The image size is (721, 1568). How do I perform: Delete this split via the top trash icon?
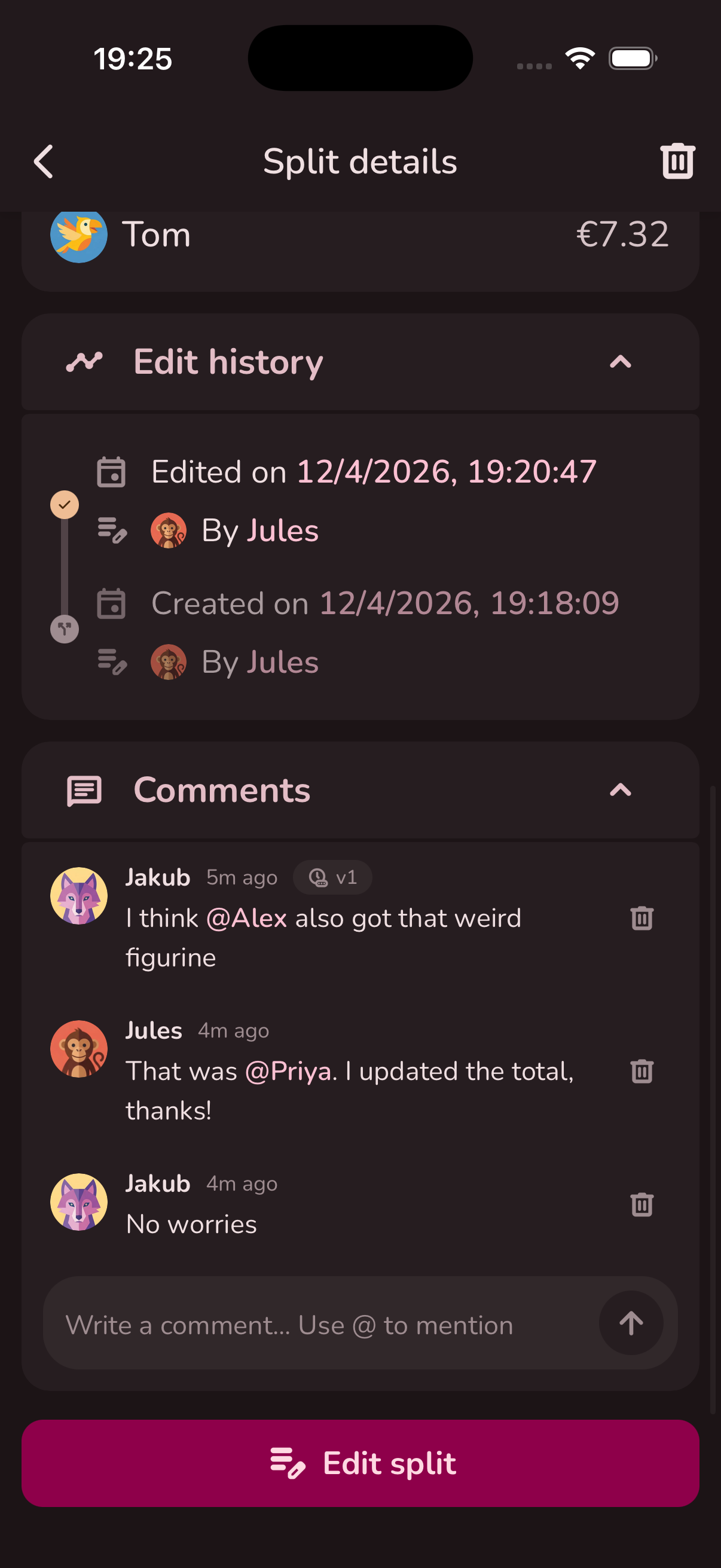coord(677,161)
